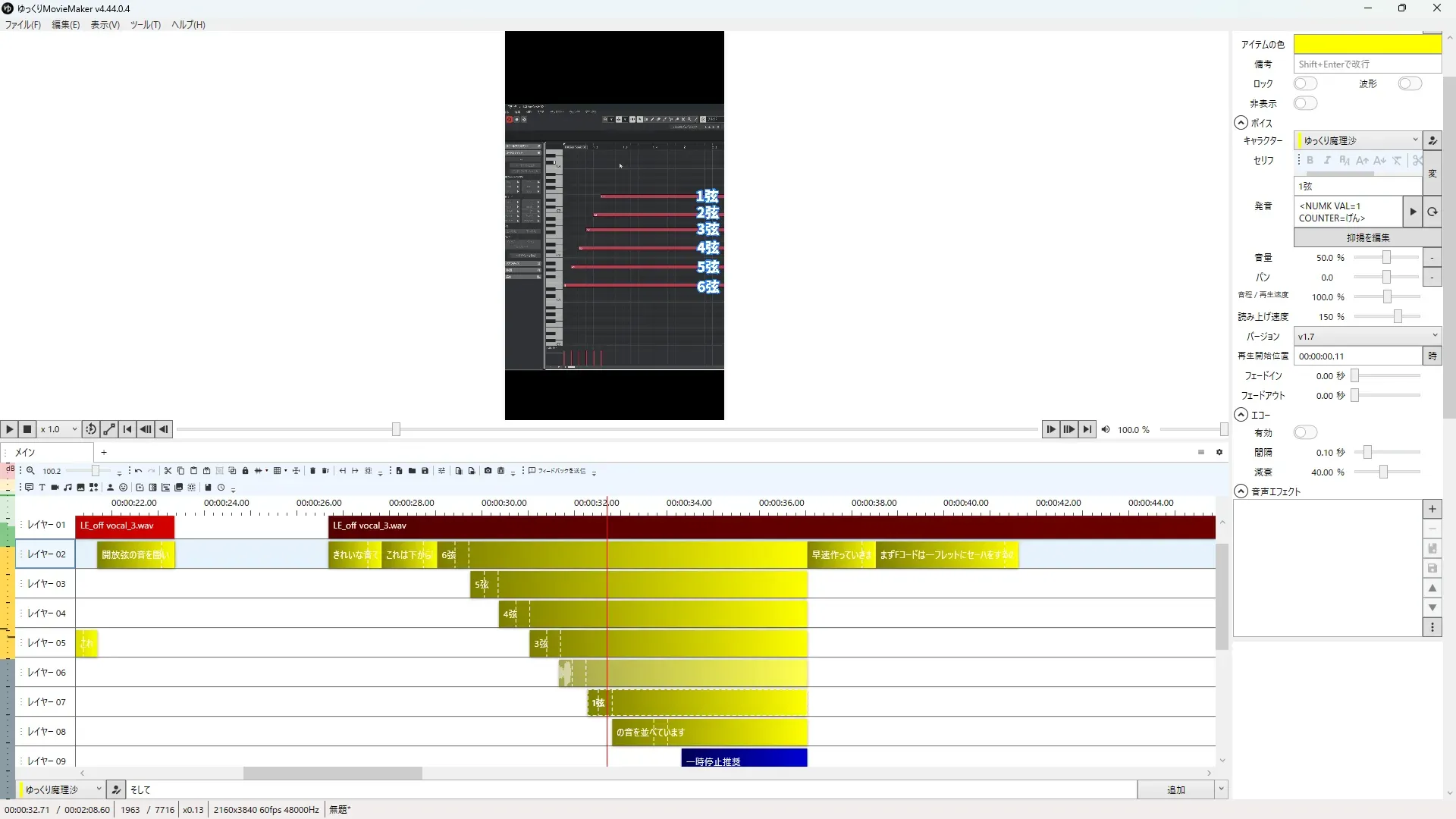Click the 追加 button at the bottom
The width and height of the screenshot is (1456, 819).
pos(1175,790)
